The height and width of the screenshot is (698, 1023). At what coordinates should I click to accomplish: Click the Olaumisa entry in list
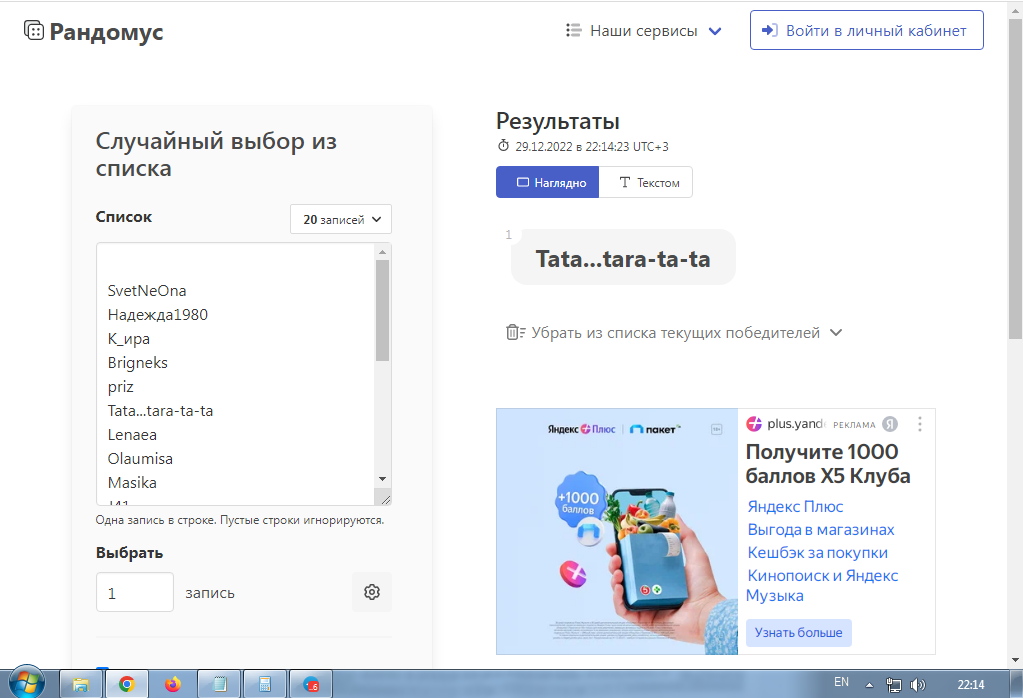click(140, 459)
